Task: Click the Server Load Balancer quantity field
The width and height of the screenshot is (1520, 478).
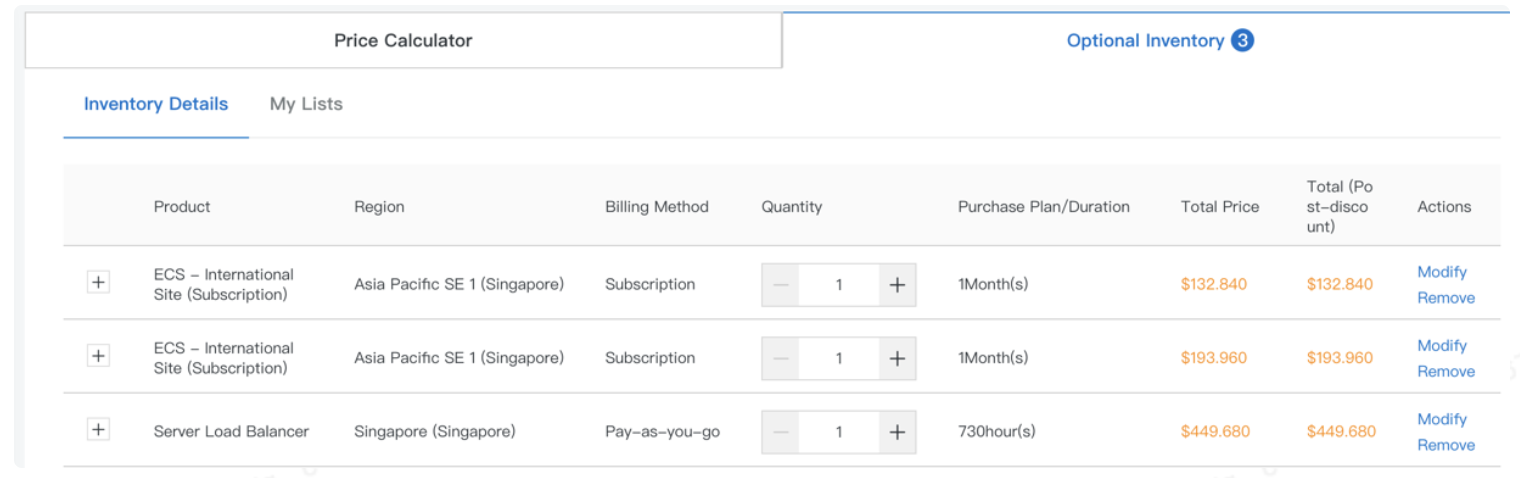Action: pos(839,432)
